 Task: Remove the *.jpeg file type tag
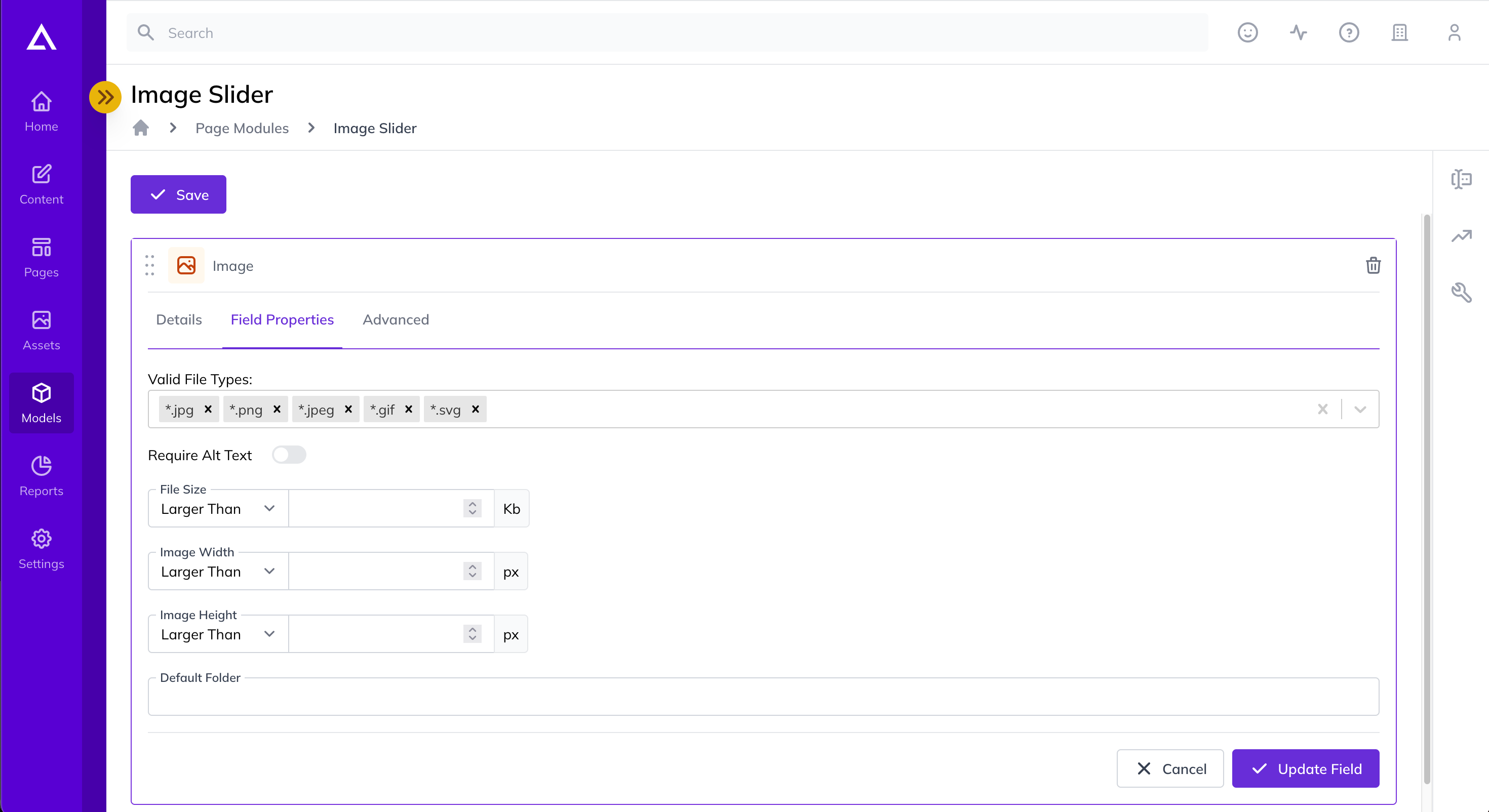[348, 409]
